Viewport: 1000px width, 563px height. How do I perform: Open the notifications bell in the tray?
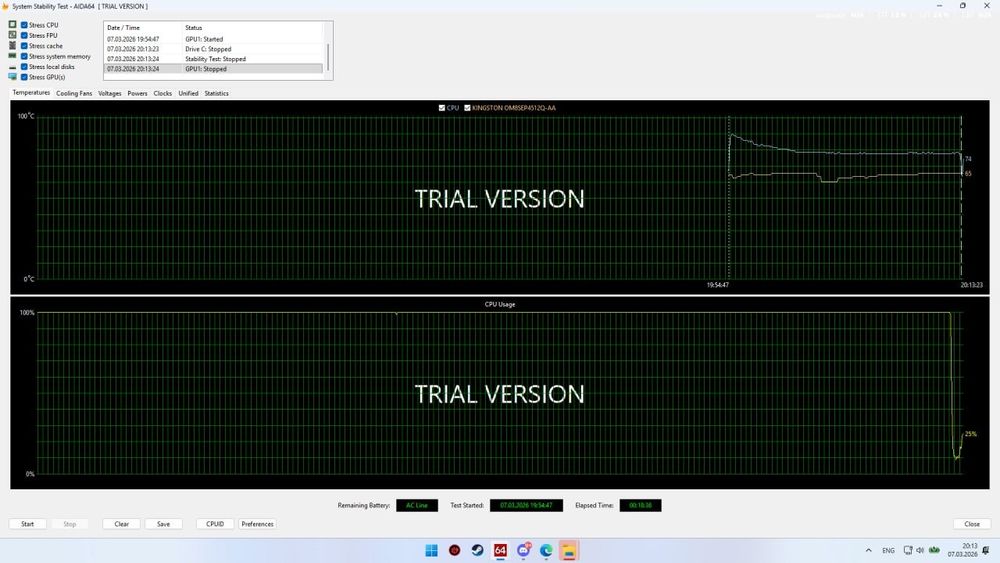point(986,550)
